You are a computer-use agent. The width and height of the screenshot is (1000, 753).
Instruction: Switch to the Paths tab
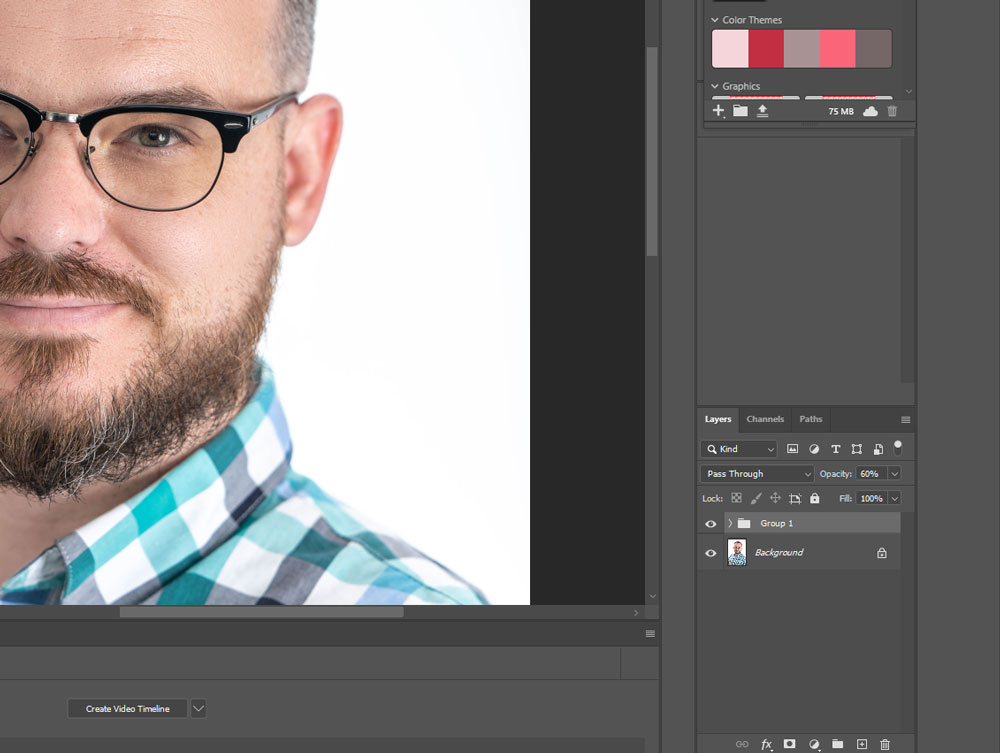811,419
